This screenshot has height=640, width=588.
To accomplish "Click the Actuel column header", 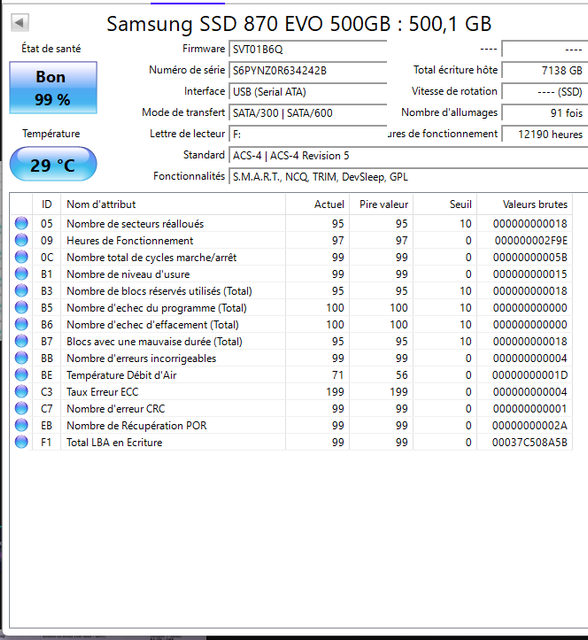I will coord(317,204).
